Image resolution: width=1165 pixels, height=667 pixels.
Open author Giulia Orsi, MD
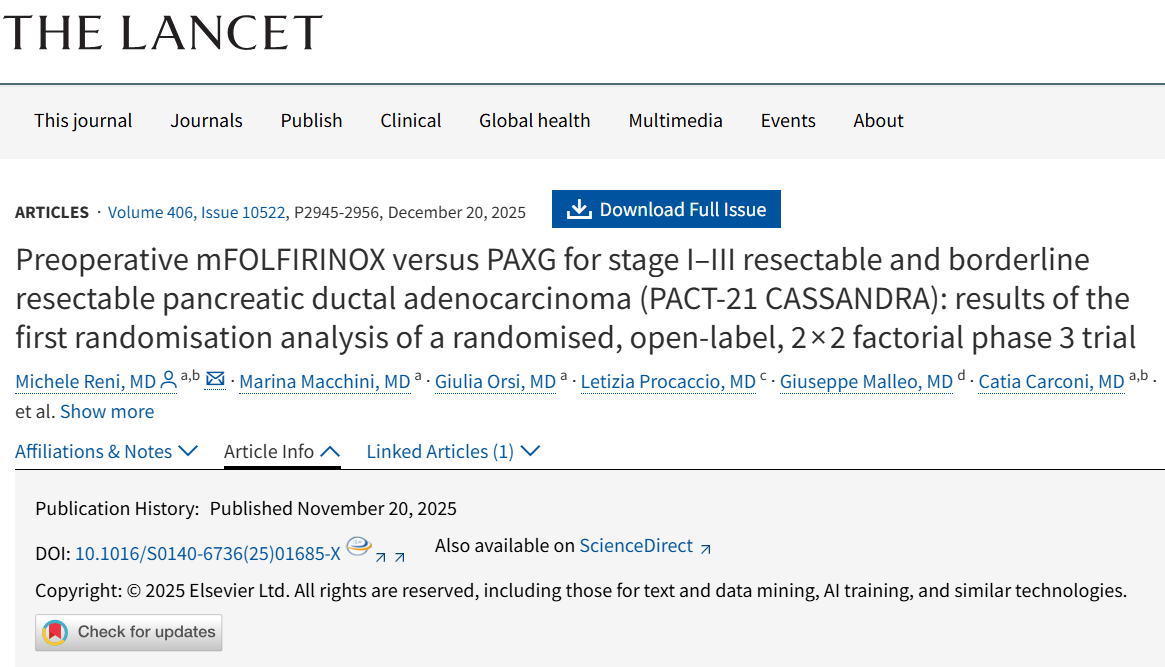point(496,381)
